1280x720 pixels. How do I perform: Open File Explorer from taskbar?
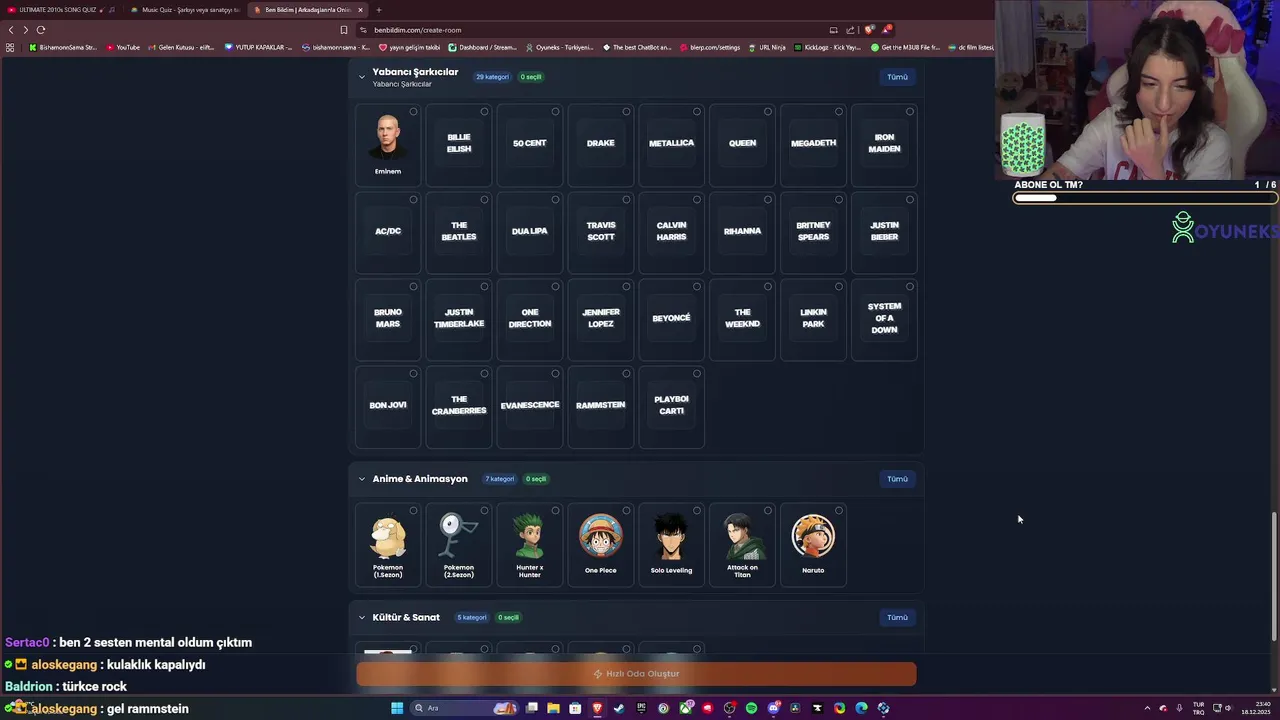(x=553, y=708)
